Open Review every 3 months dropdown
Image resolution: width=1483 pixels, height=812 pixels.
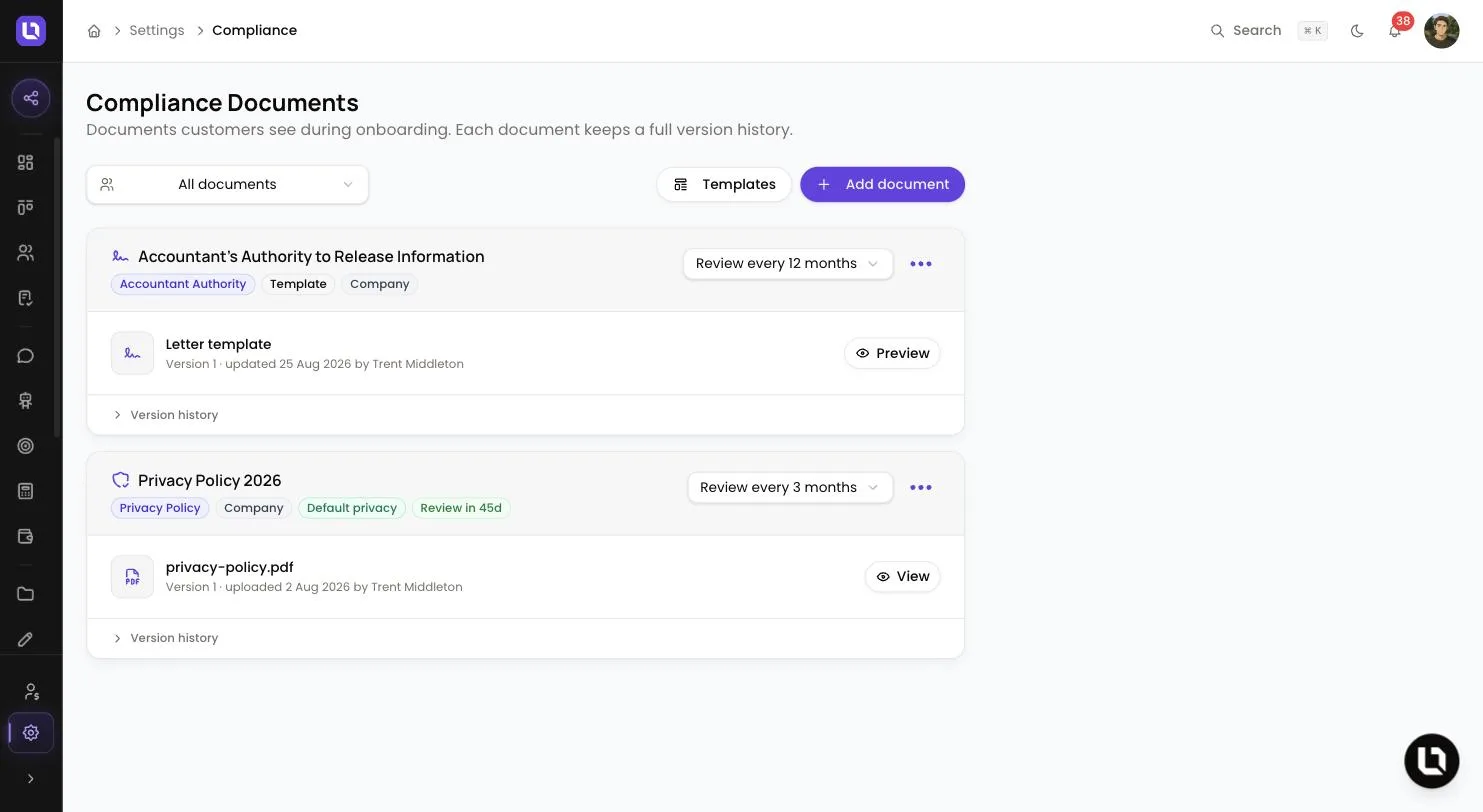click(790, 488)
